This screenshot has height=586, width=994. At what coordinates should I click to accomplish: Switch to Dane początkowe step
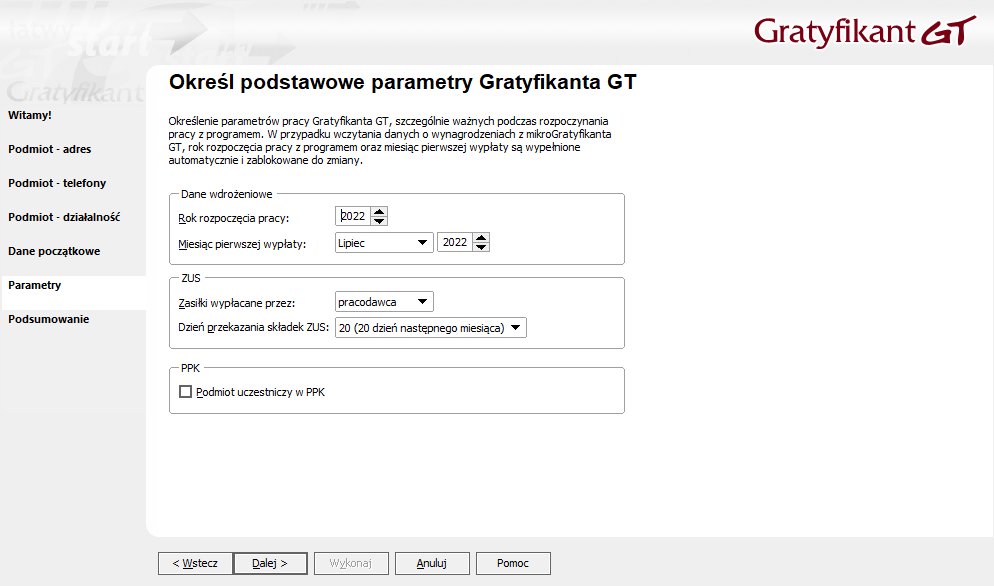(54, 251)
